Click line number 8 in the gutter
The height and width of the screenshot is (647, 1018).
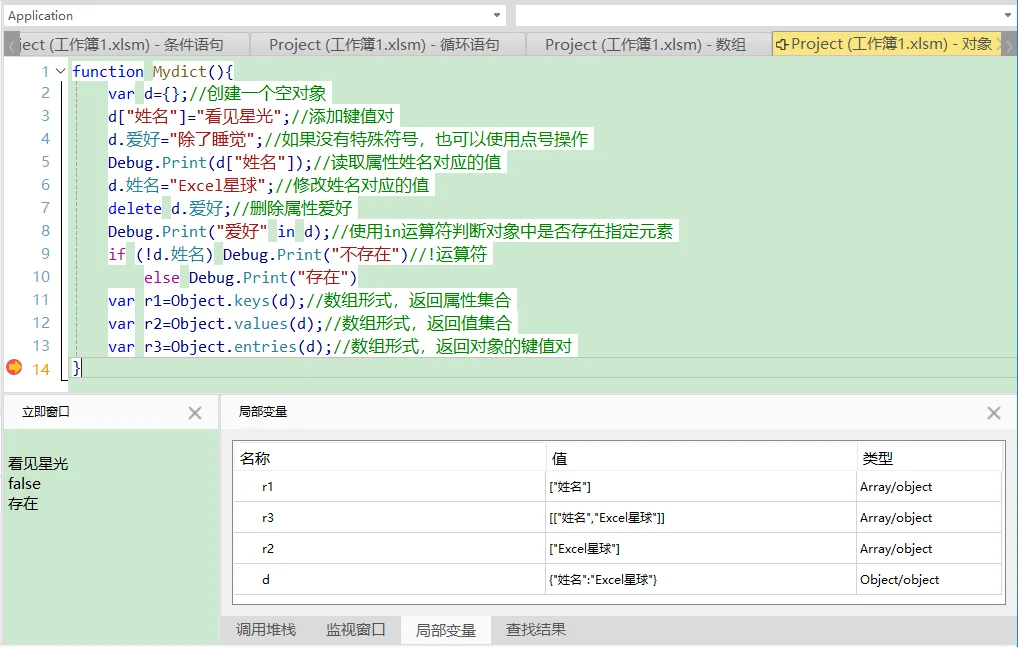[x=45, y=231]
